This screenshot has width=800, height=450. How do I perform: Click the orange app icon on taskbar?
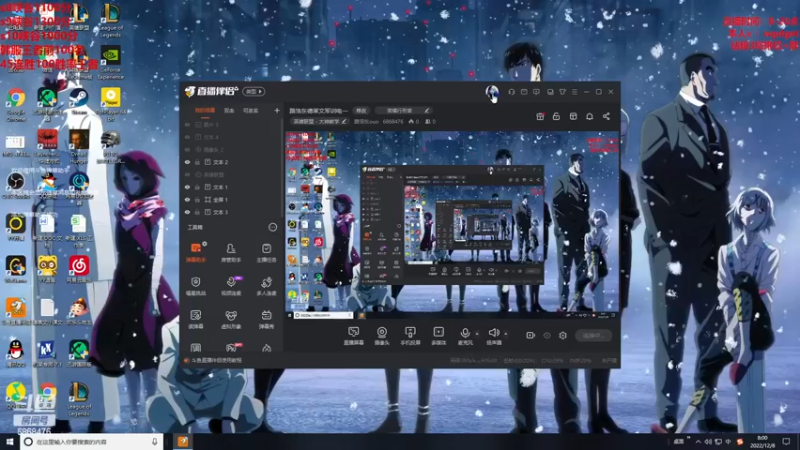(x=183, y=441)
